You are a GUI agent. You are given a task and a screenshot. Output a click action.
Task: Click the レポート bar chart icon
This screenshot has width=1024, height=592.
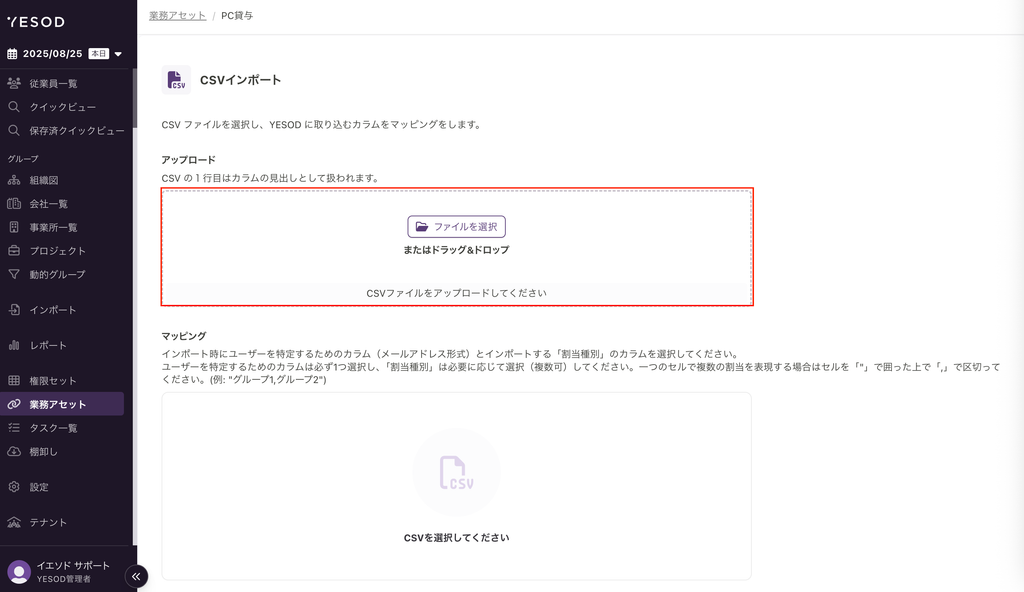14,345
